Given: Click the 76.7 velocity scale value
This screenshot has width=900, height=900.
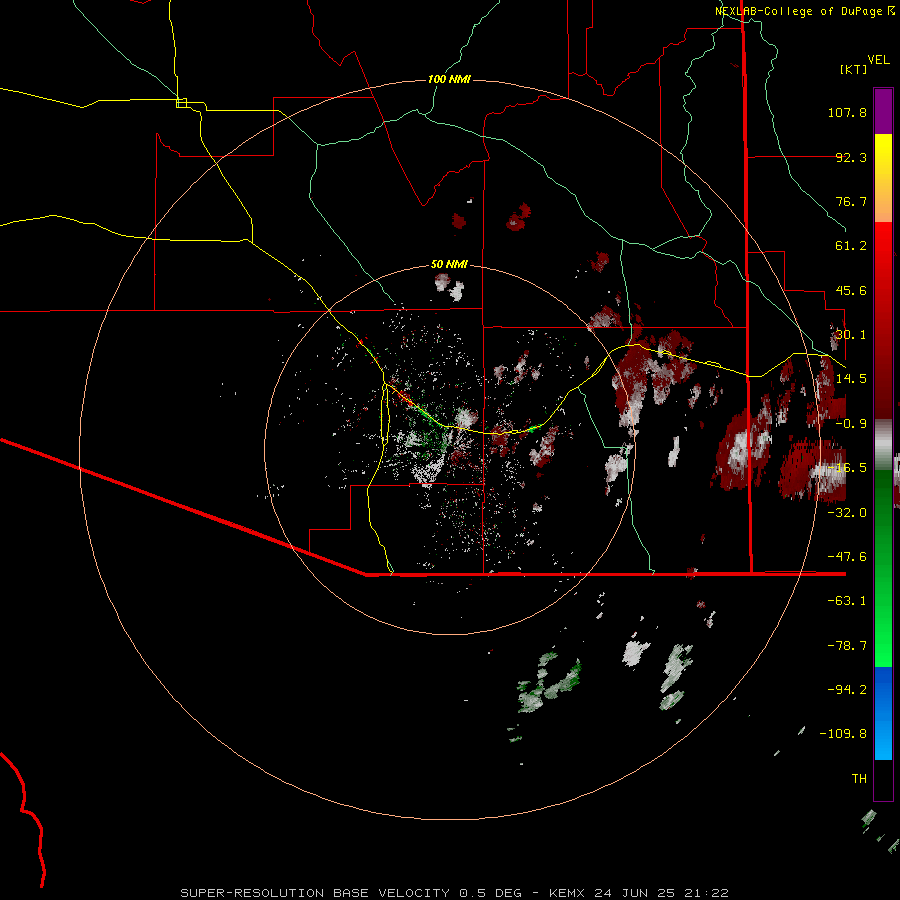Looking at the screenshot, I should pos(851,201).
